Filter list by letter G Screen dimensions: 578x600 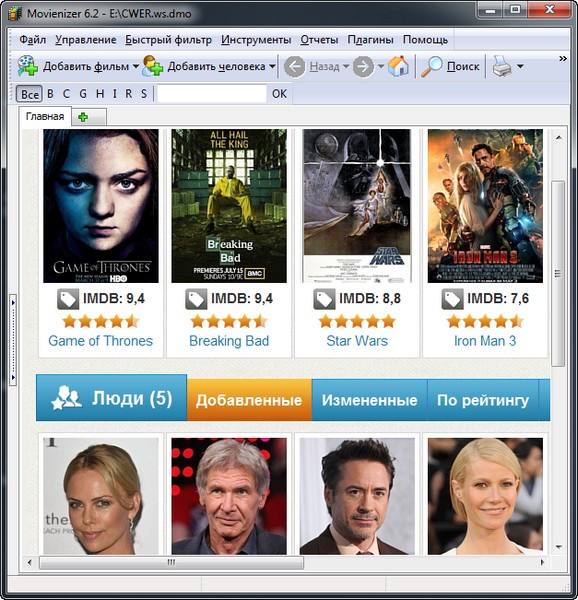[83, 94]
